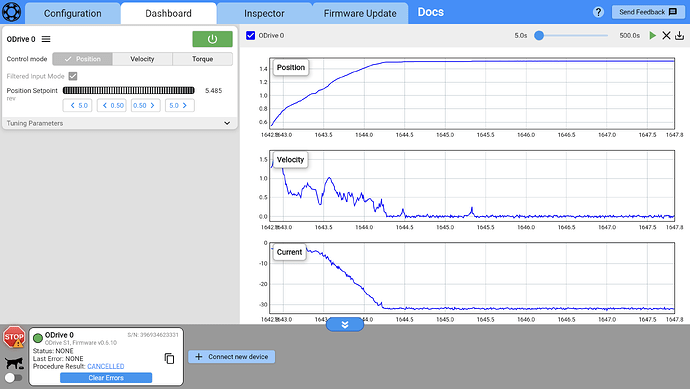Click the green ODrive 0 status indicator
690x389 pixels.
pyautogui.click(x=38, y=338)
